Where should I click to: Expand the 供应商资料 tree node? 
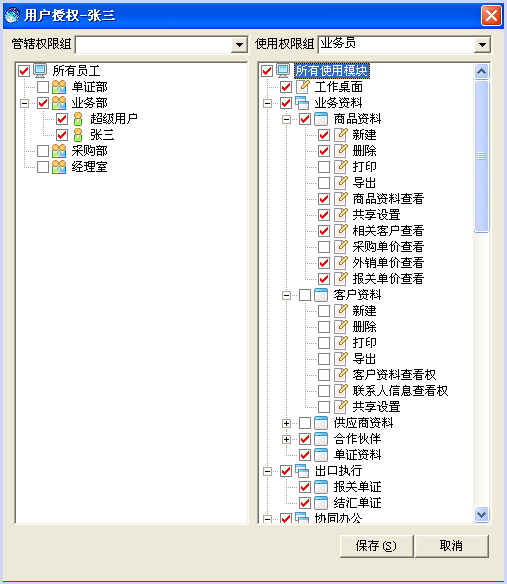(286, 423)
